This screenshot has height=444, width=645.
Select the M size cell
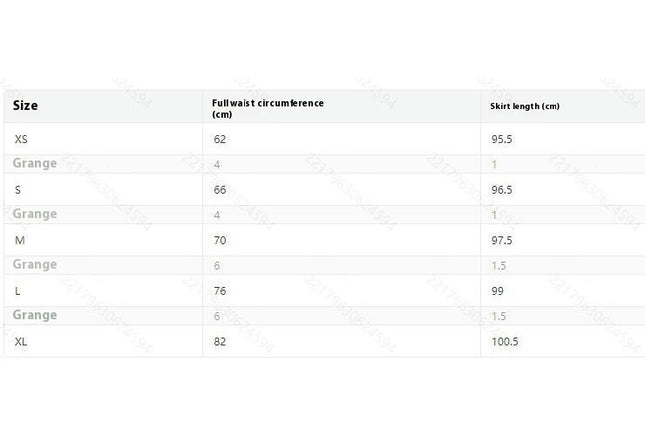(20, 240)
